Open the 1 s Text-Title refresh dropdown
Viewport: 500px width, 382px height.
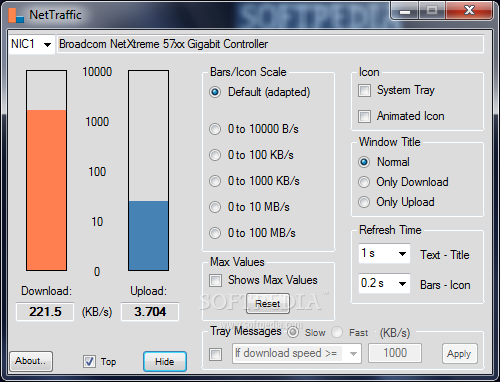tap(384, 254)
